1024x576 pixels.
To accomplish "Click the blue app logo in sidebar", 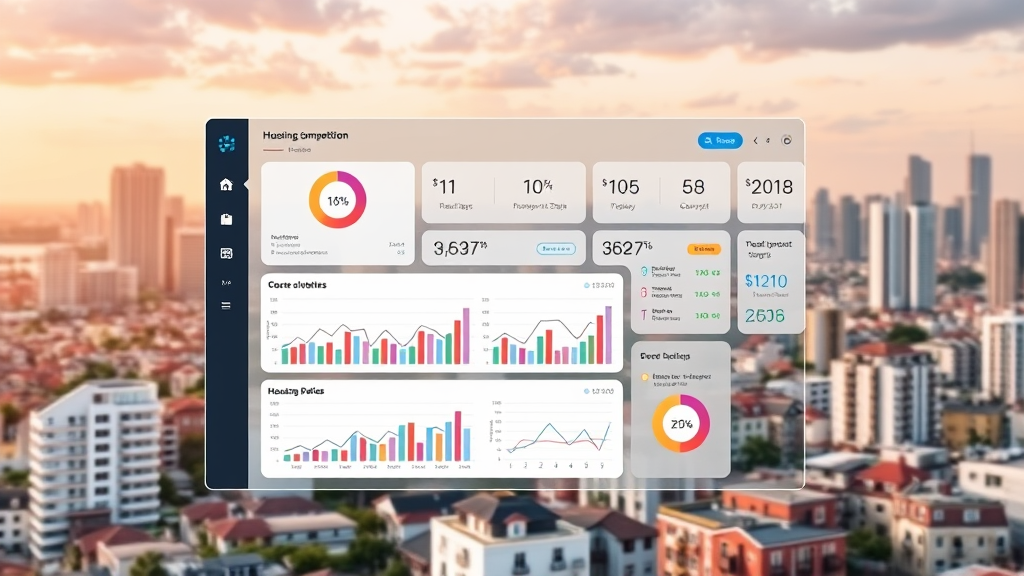I will 226,144.
